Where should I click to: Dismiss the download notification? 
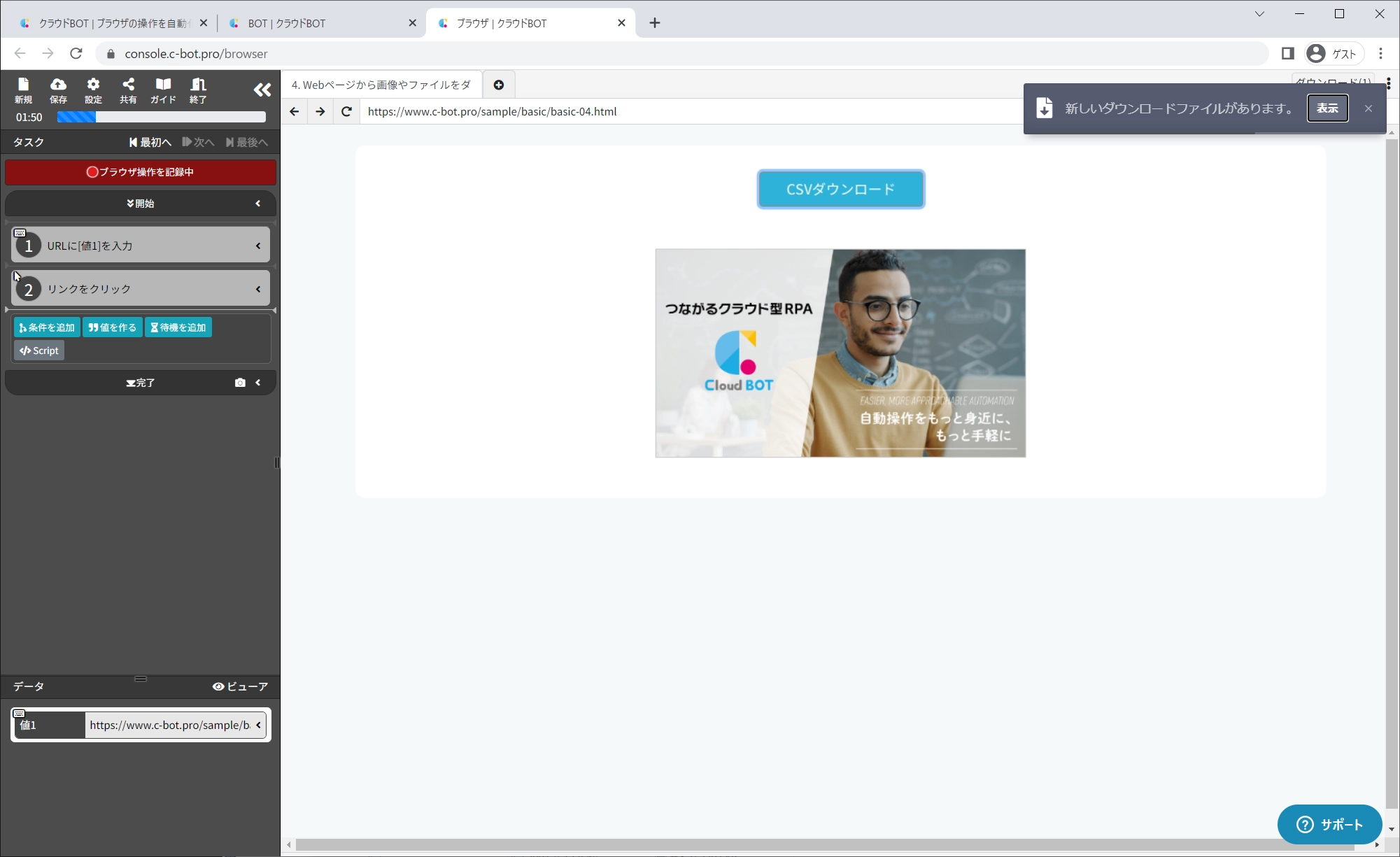click(1368, 108)
